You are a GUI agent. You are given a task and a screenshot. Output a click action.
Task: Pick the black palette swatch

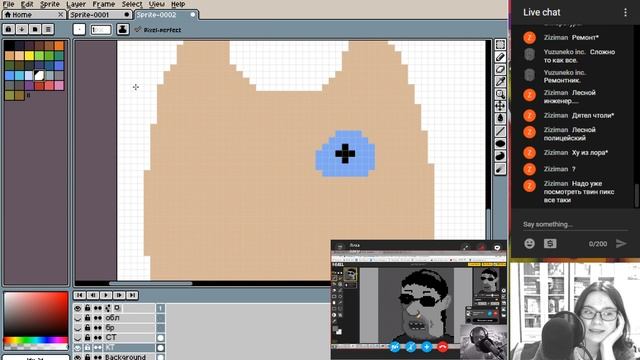point(9,45)
